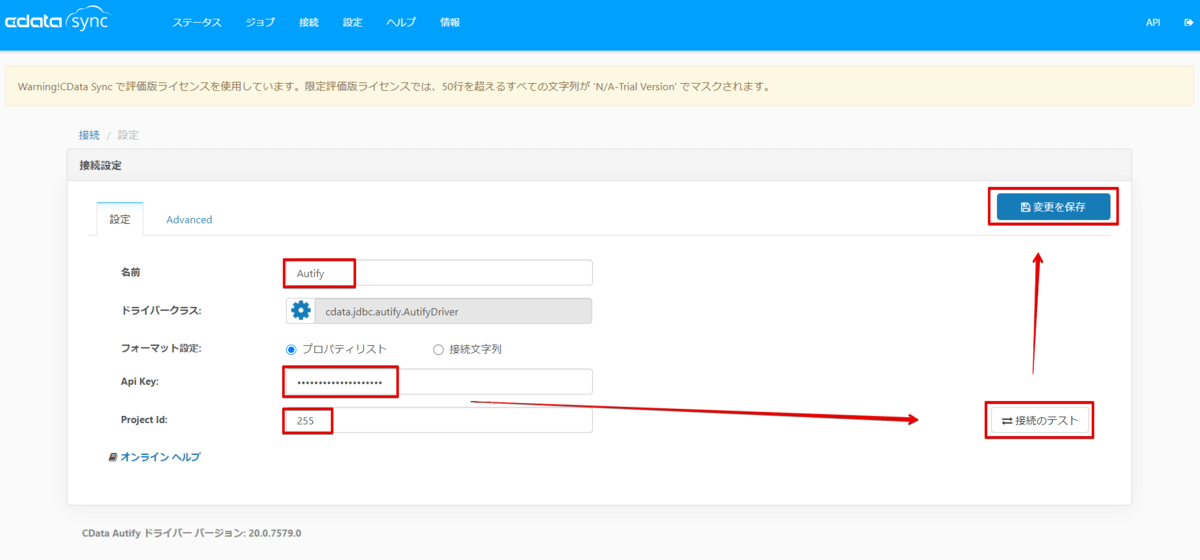Focus the Api Key password field
Viewport: 1200px width, 560px height.
click(439, 382)
